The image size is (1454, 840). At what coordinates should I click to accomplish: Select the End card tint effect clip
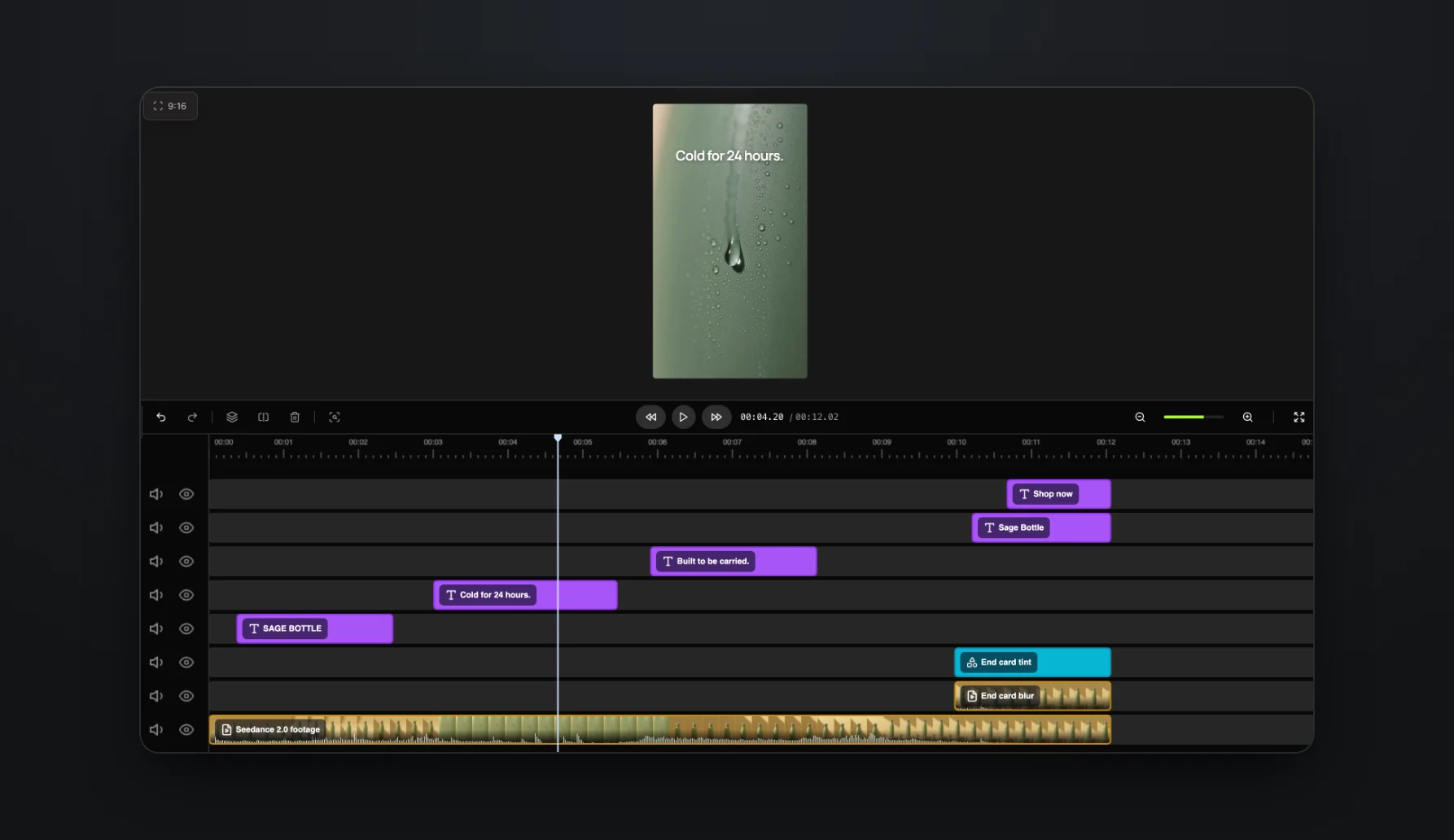(1032, 663)
